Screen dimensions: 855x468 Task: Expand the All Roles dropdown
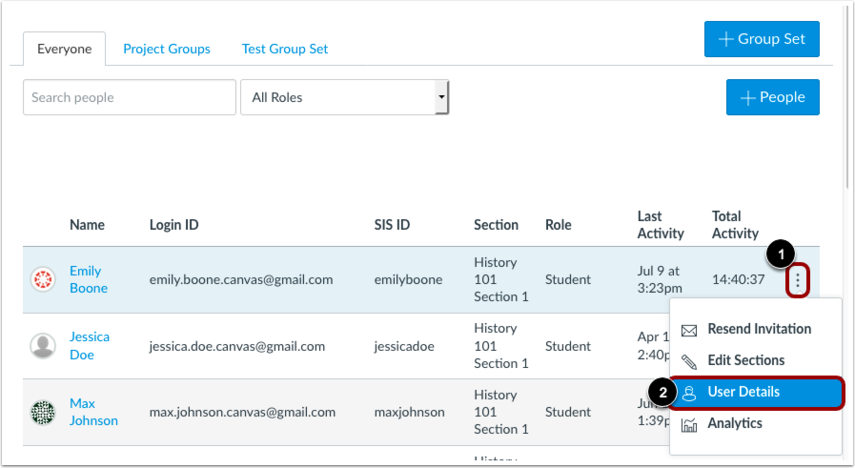344,97
